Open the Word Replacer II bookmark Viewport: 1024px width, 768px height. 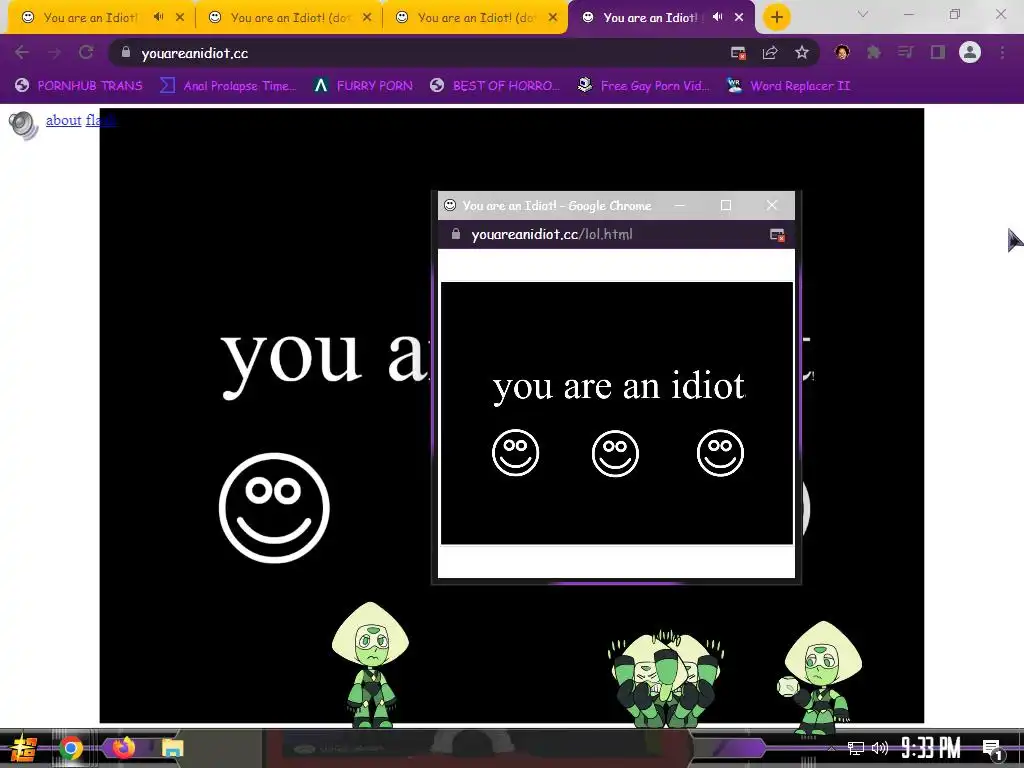pyautogui.click(x=789, y=86)
